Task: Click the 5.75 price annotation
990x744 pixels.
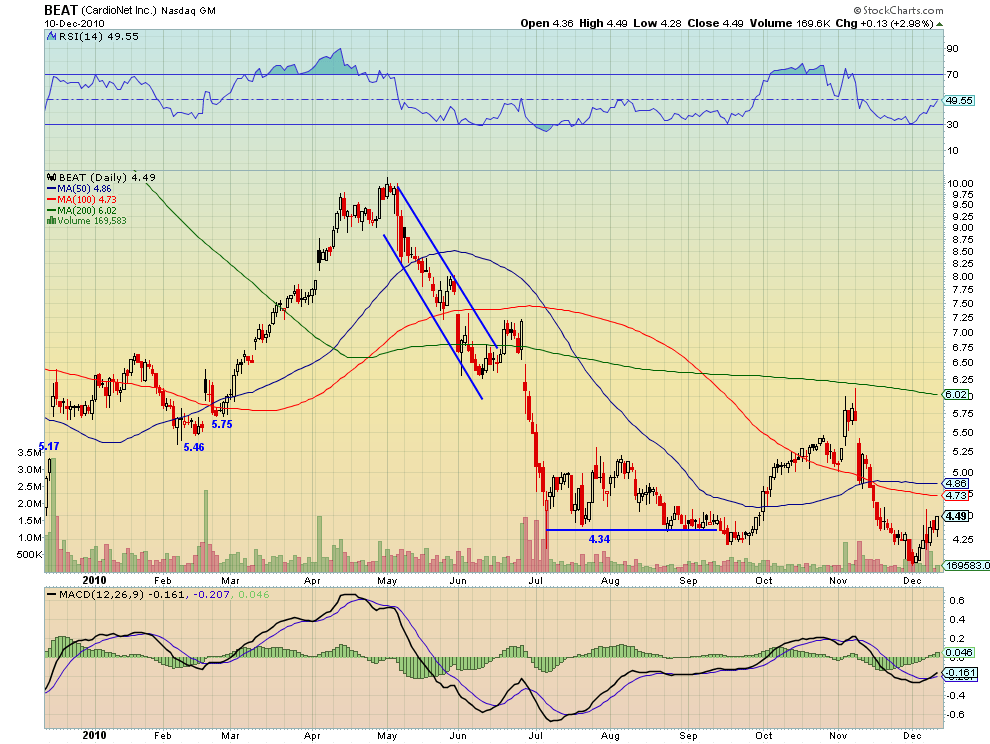Action: [222, 424]
